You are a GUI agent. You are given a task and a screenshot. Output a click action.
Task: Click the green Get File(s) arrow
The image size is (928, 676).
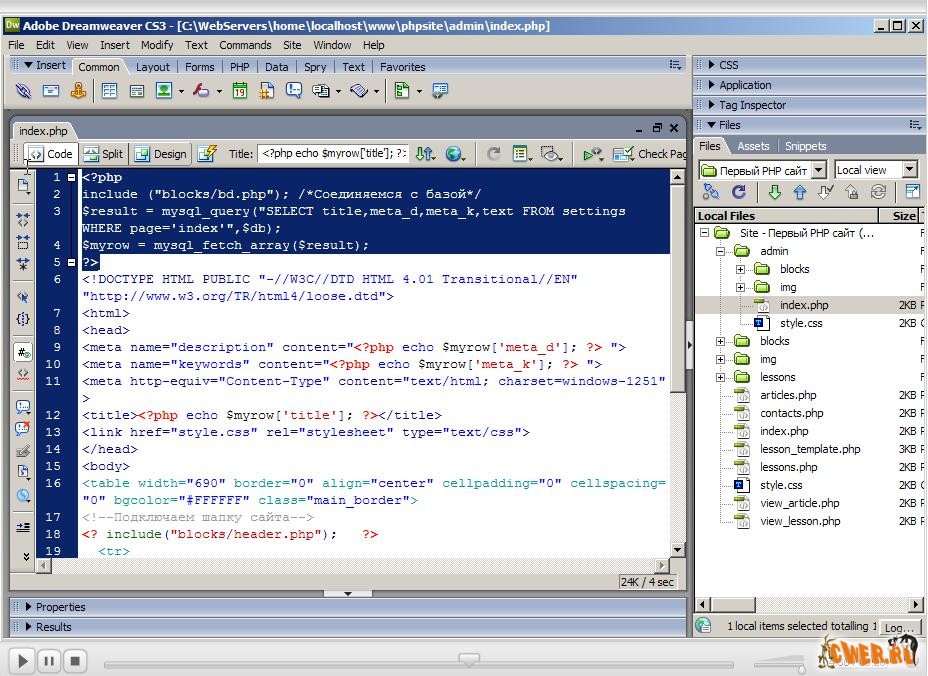[774, 192]
